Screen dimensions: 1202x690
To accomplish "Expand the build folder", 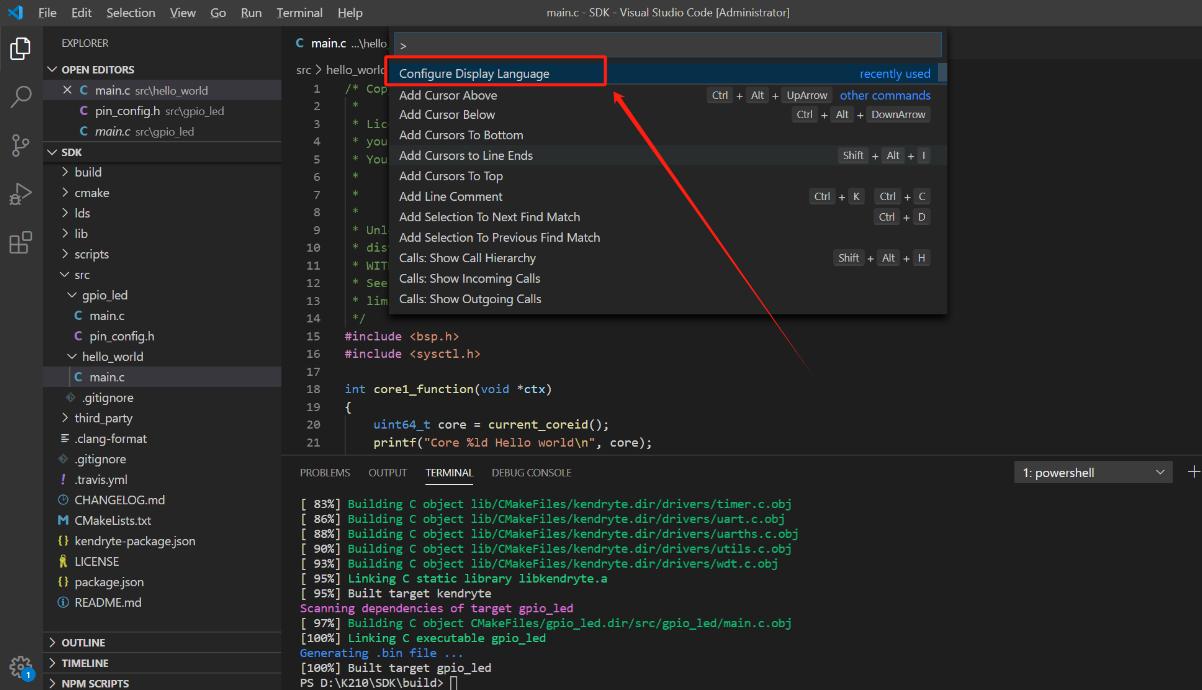I will [163, 172].
